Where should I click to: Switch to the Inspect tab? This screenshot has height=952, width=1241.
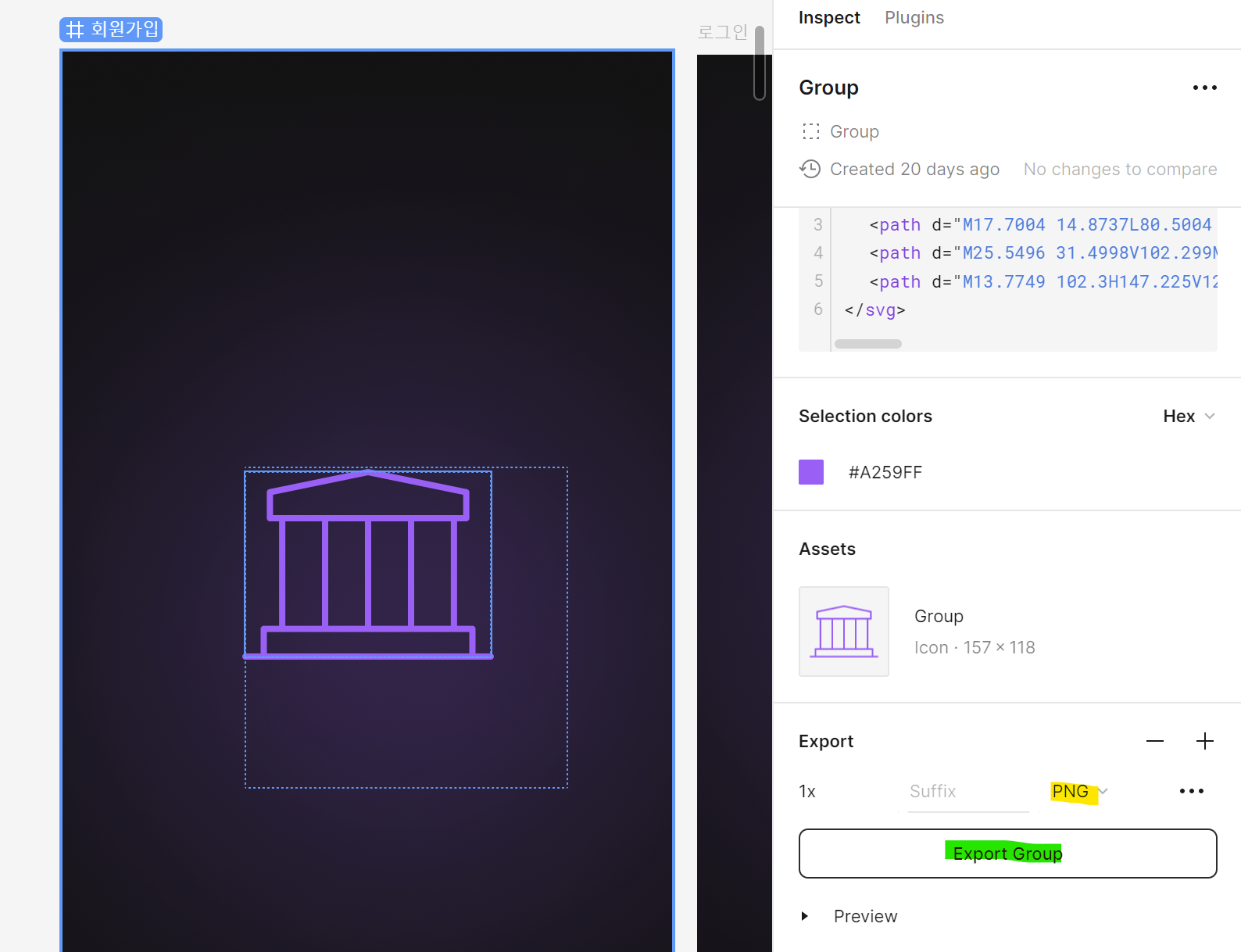coord(829,17)
